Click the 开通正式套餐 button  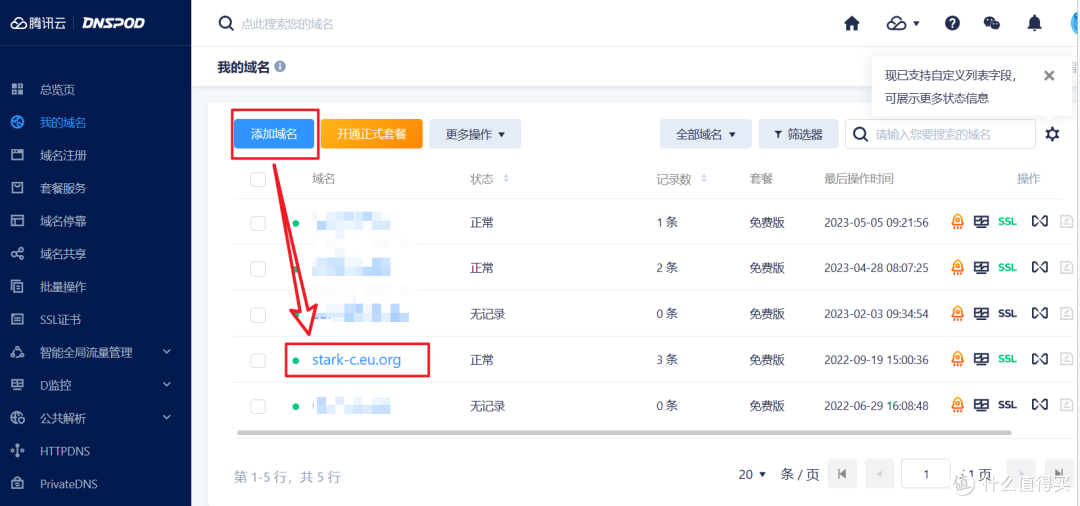click(x=371, y=134)
